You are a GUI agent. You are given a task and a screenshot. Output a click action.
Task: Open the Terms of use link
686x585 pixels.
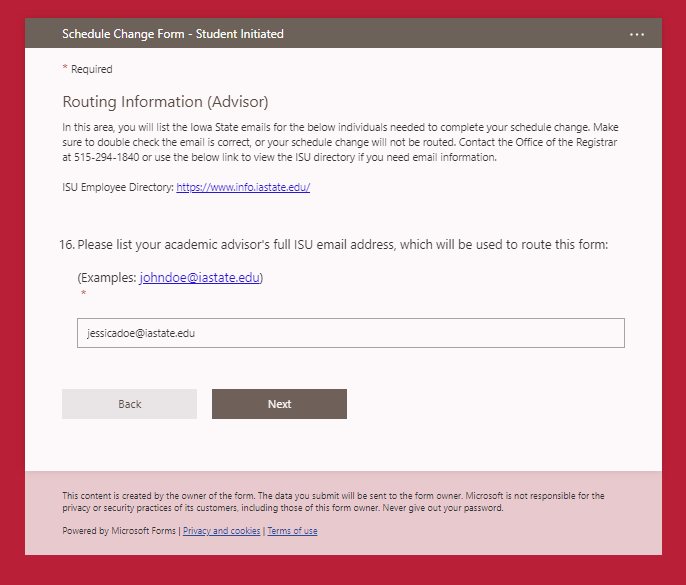pos(292,531)
